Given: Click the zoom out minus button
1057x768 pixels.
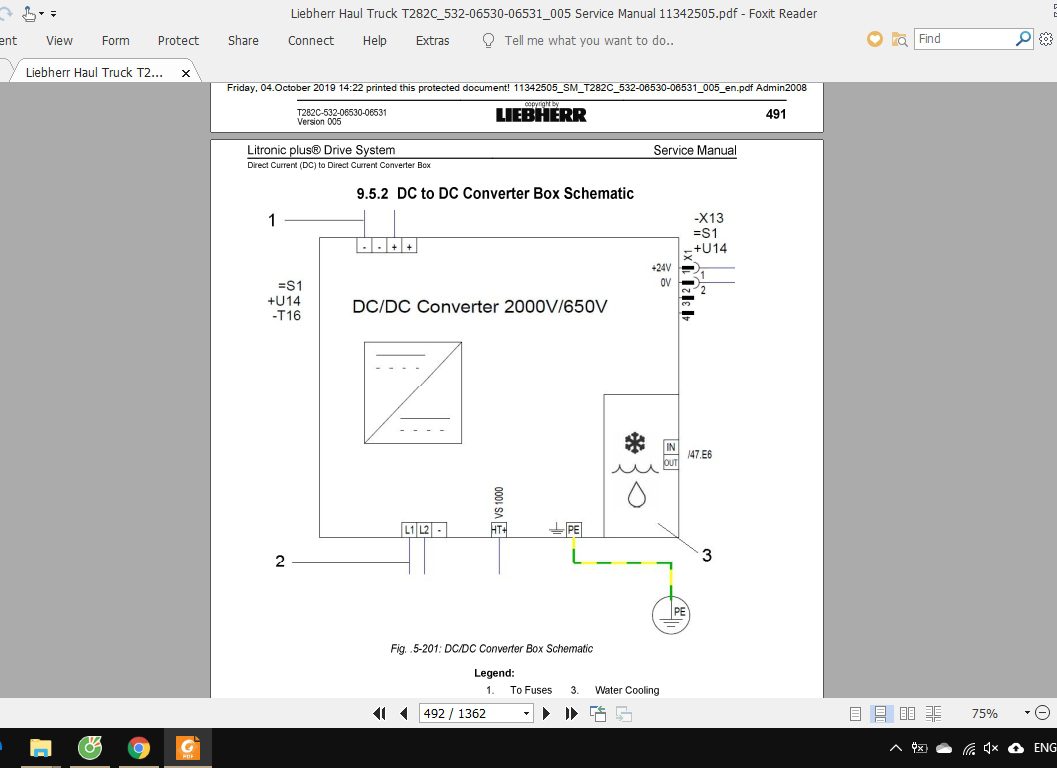Looking at the screenshot, I should [x=1042, y=713].
